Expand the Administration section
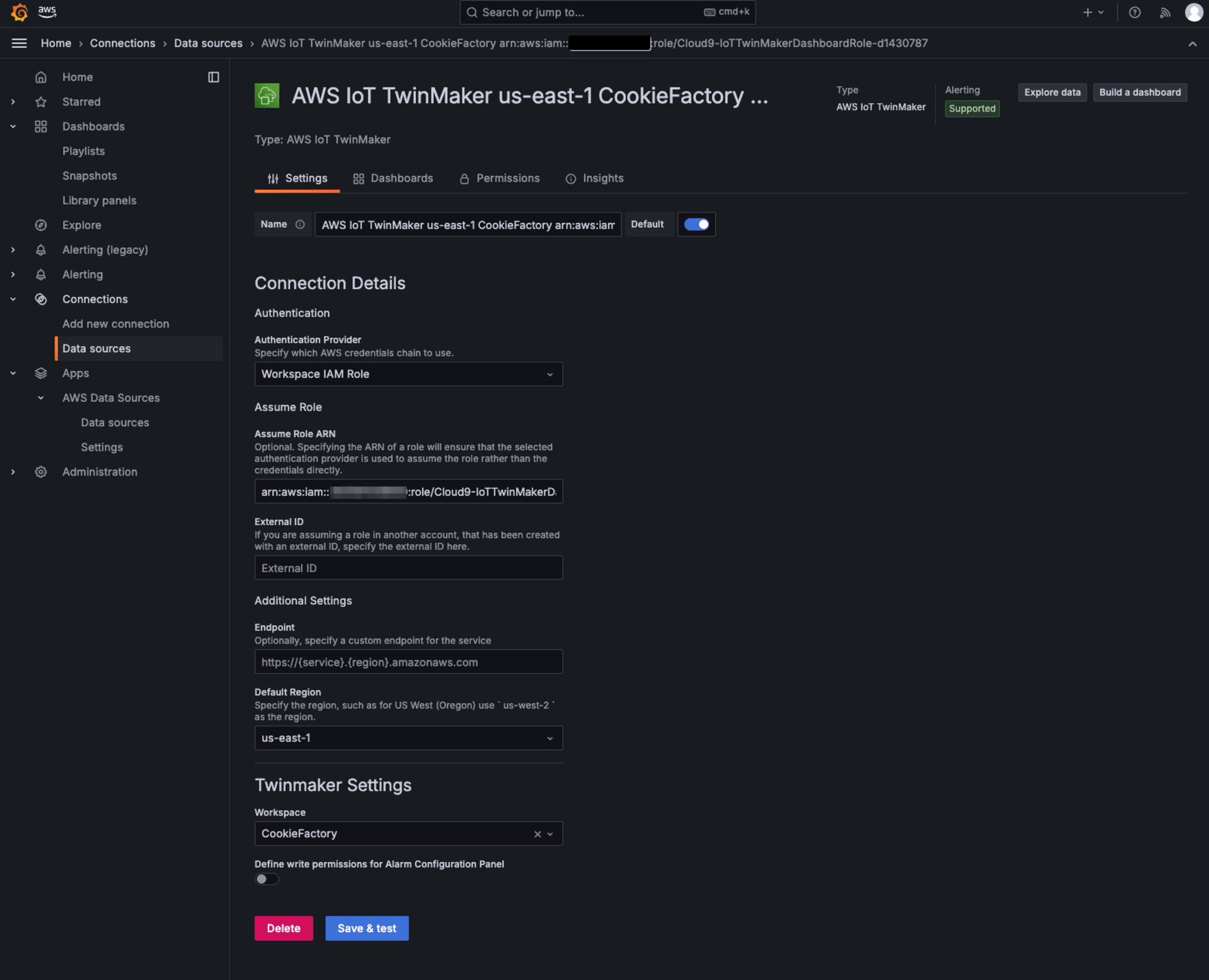This screenshot has width=1209, height=980. click(13, 472)
